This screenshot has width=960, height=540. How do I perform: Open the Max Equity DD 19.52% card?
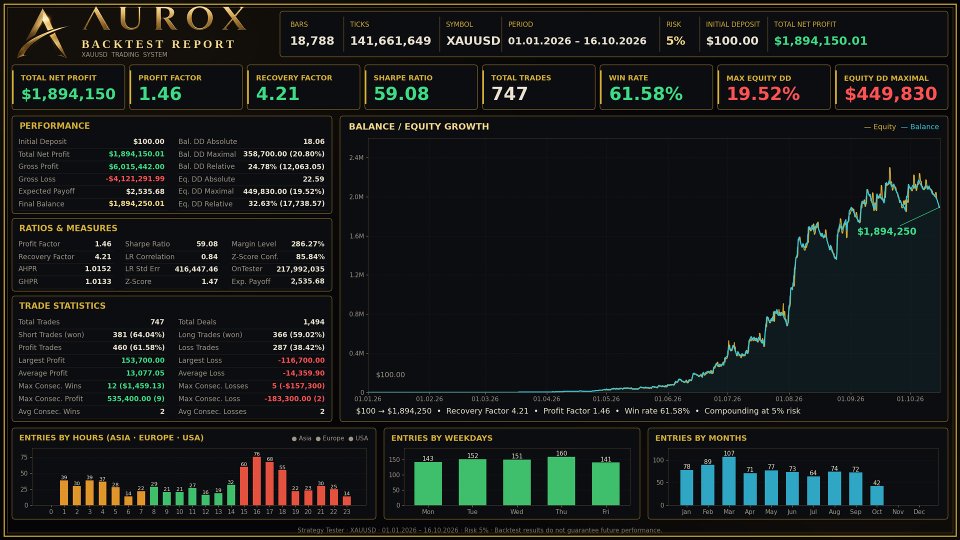tap(774, 87)
